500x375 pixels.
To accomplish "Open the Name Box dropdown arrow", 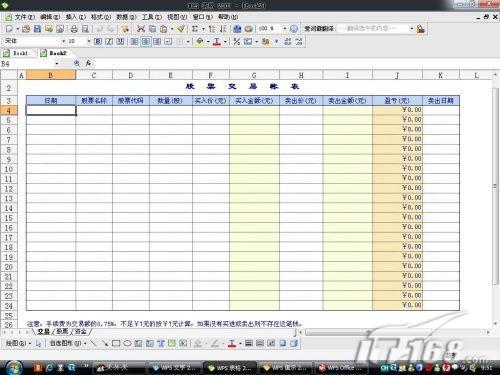I will [x=57, y=63].
